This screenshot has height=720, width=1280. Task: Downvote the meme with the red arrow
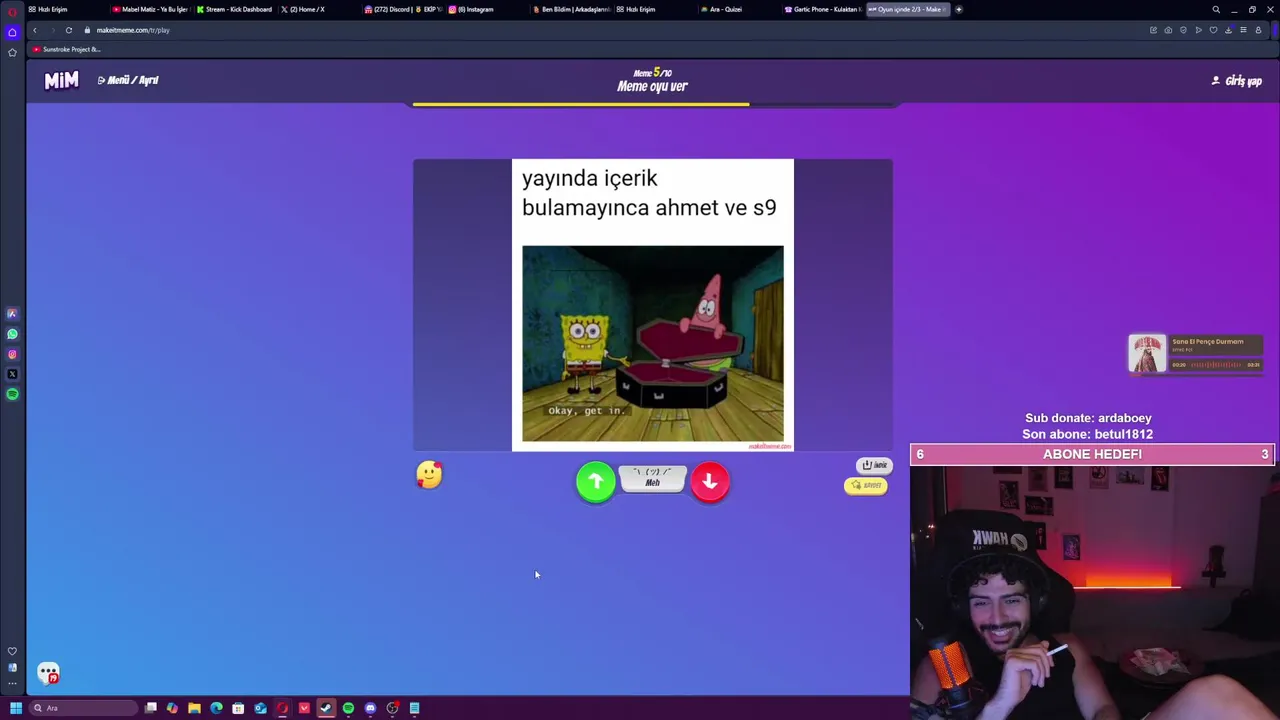(x=710, y=482)
